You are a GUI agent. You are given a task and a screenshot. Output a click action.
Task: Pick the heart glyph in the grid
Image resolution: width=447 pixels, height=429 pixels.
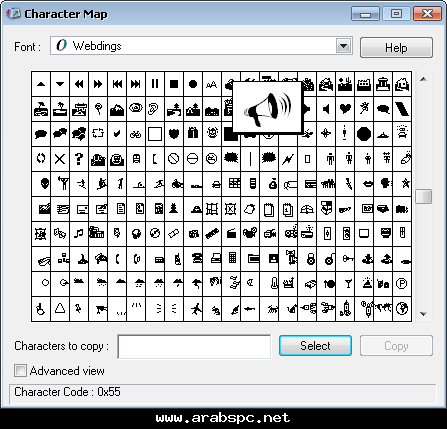(345, 109)
